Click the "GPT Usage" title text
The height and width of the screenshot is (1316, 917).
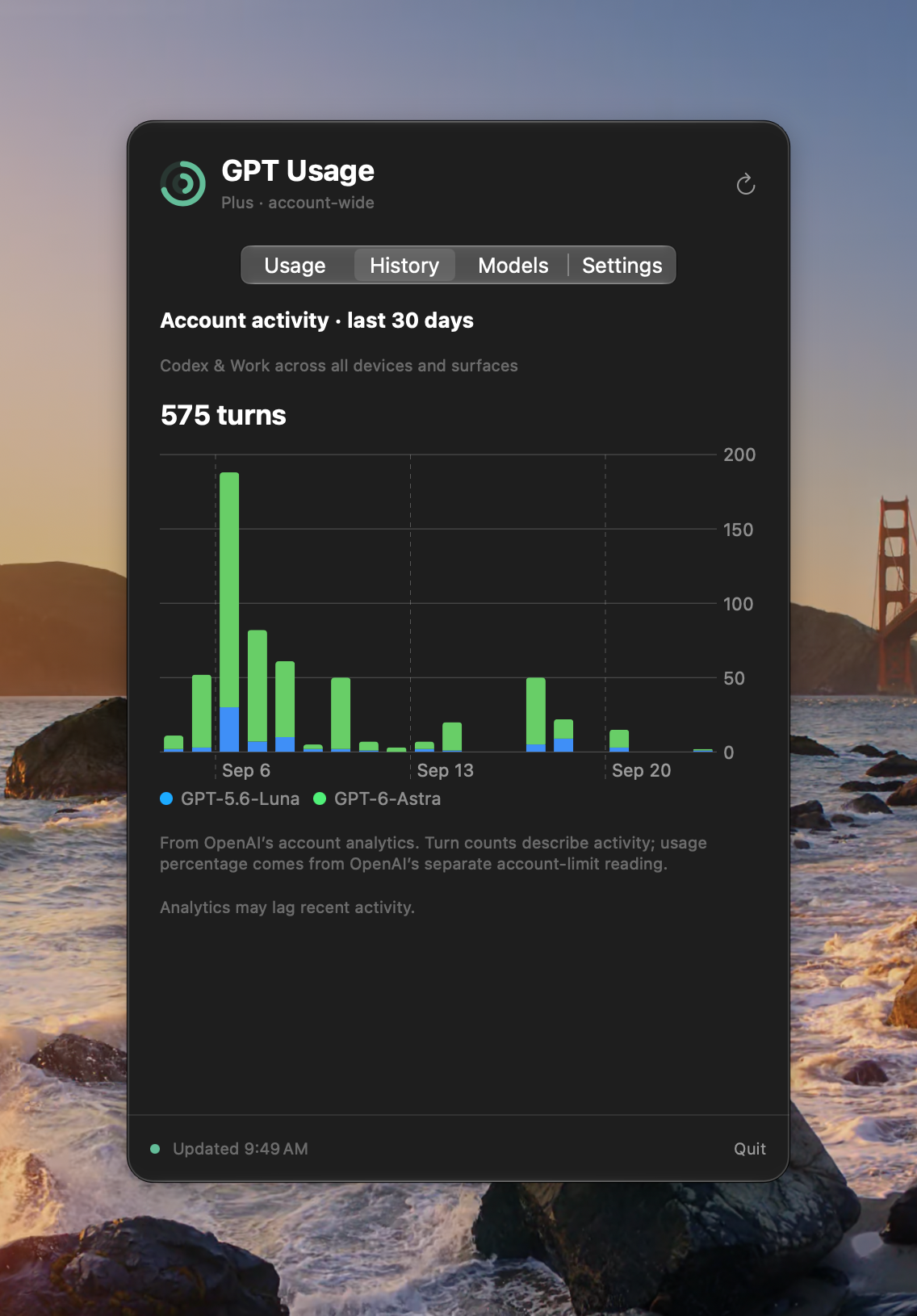click(x=298, y=171)
